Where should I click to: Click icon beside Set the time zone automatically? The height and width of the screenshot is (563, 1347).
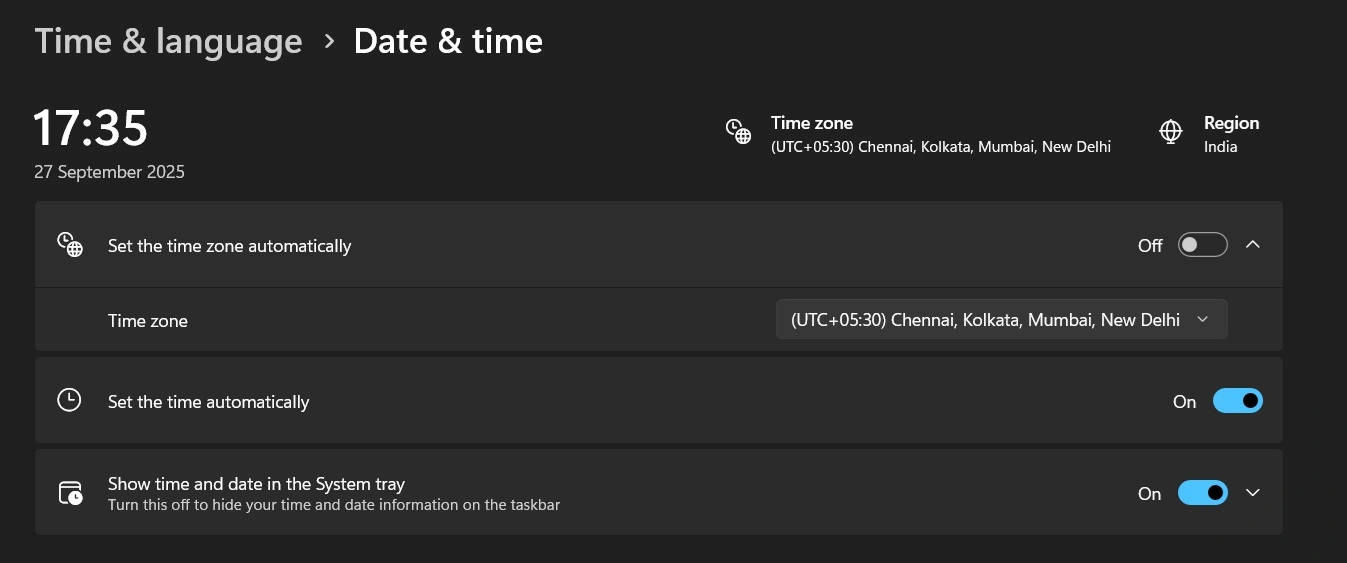coord(69,245)
